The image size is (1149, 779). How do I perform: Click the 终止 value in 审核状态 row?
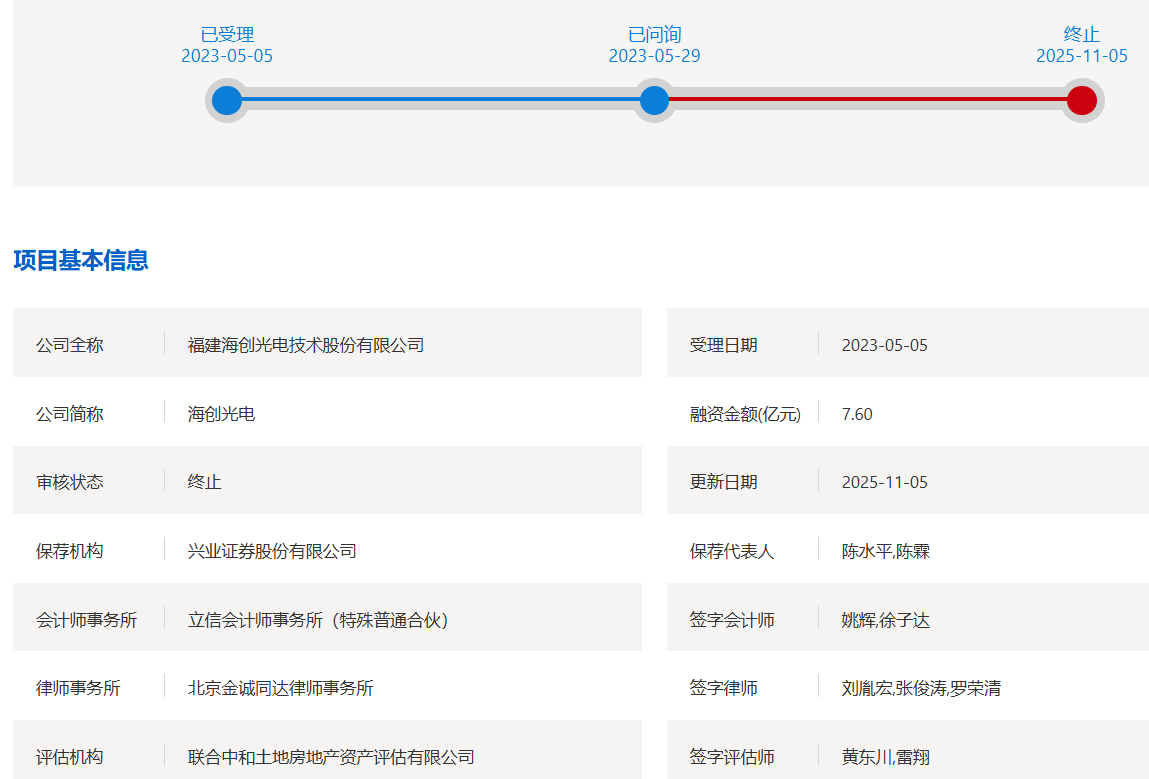pos(204,482)
